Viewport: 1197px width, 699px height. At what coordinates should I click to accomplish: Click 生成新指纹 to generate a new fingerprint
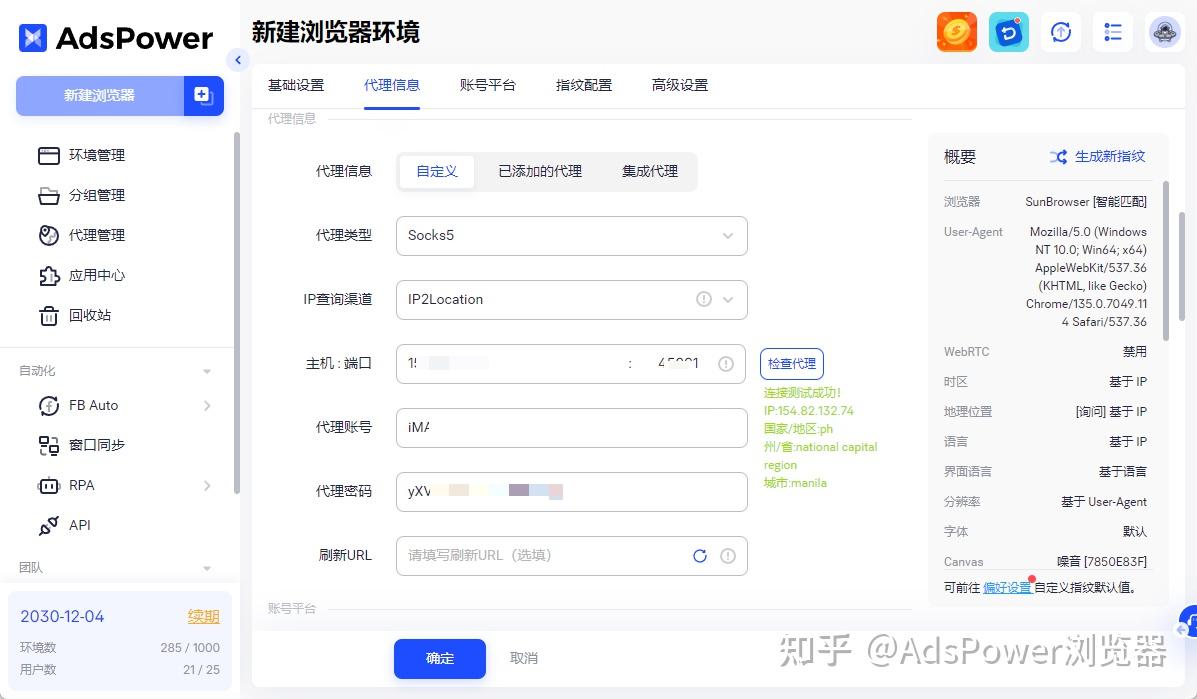pos(1110,156)
